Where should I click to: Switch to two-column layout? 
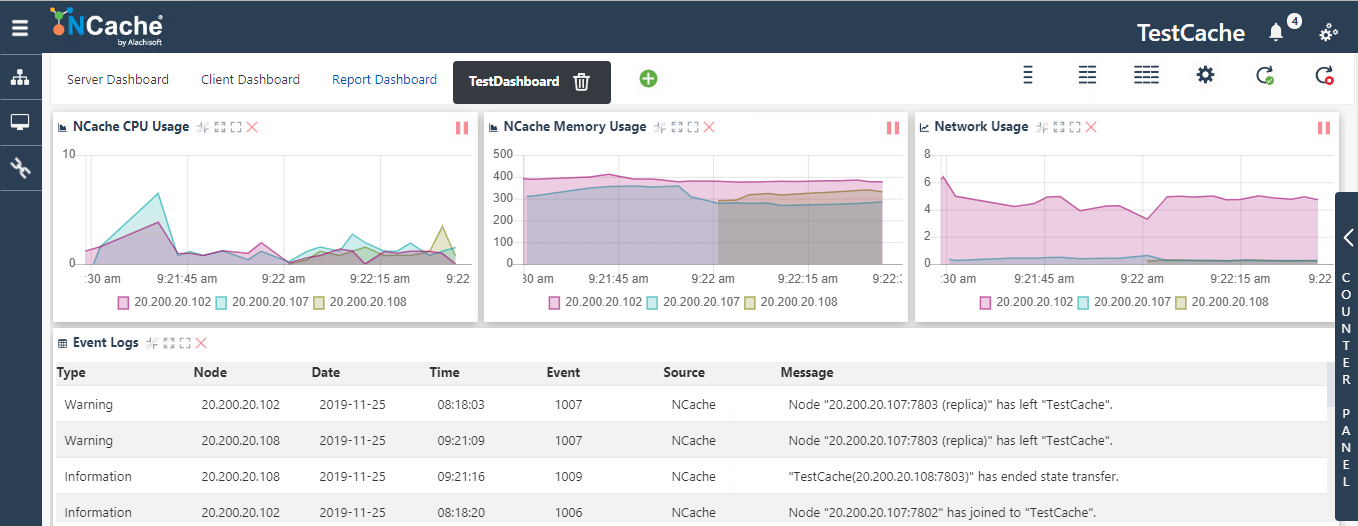pyautogui.click(x=1087, y=75)
